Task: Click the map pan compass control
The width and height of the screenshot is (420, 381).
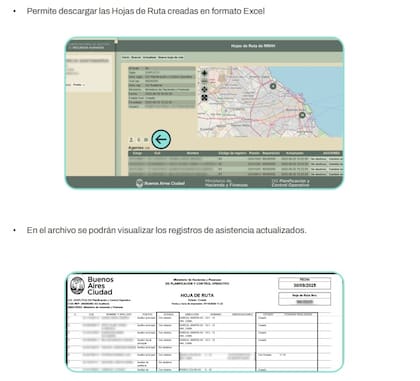Action: [204, 73]
